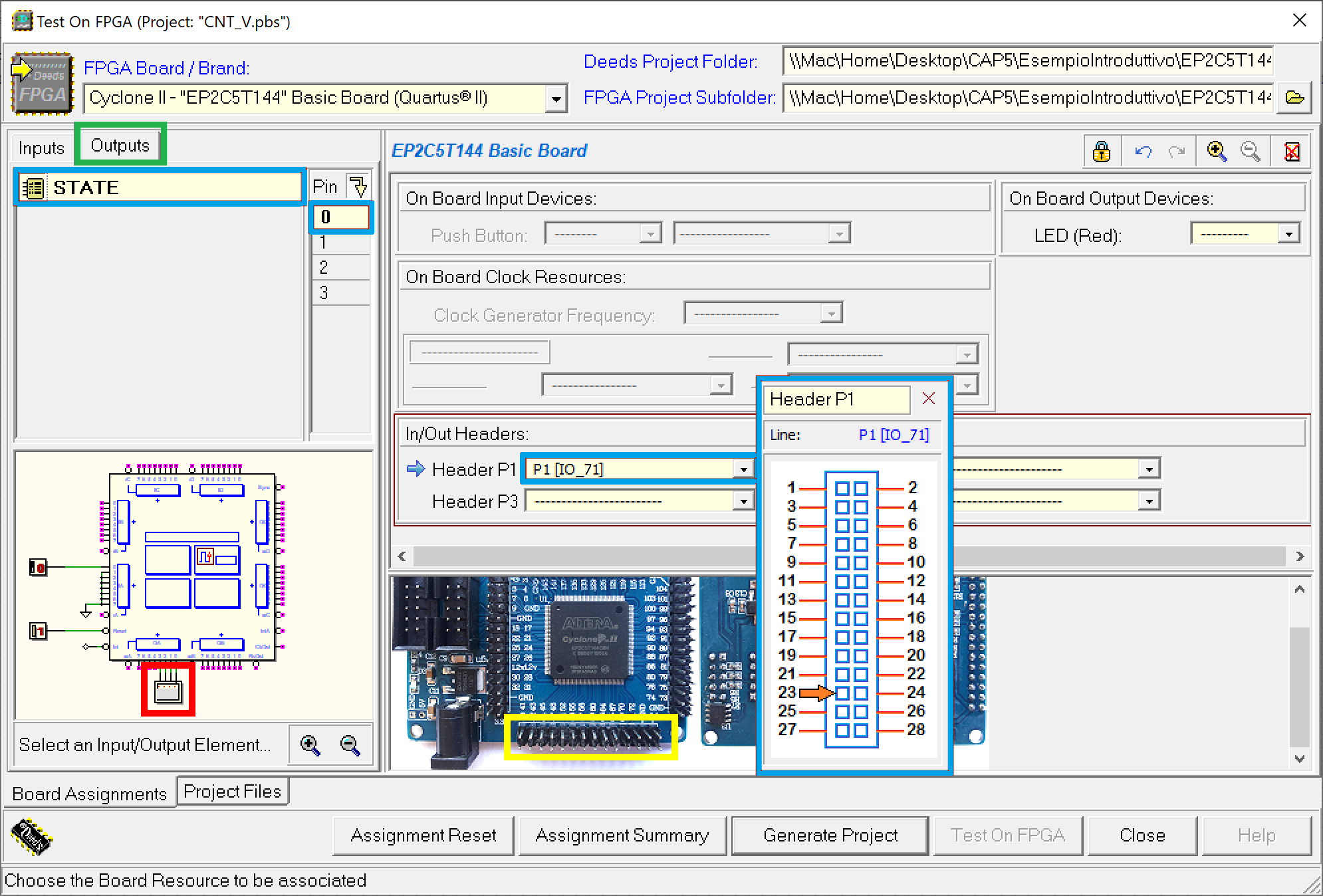The image size is (1323, 896).
Task: Click the horizontal scrollbar track of board panel
Action: click(849, 556)
